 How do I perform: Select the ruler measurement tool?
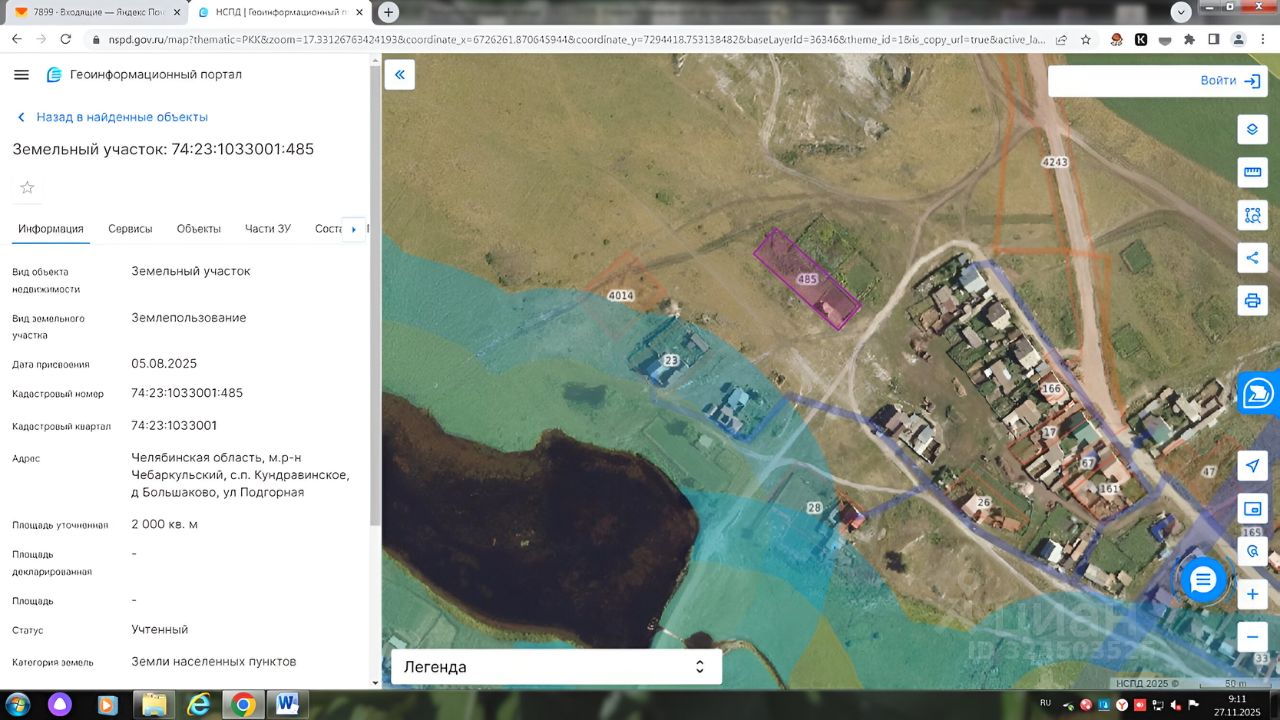tap(1252, 172)
